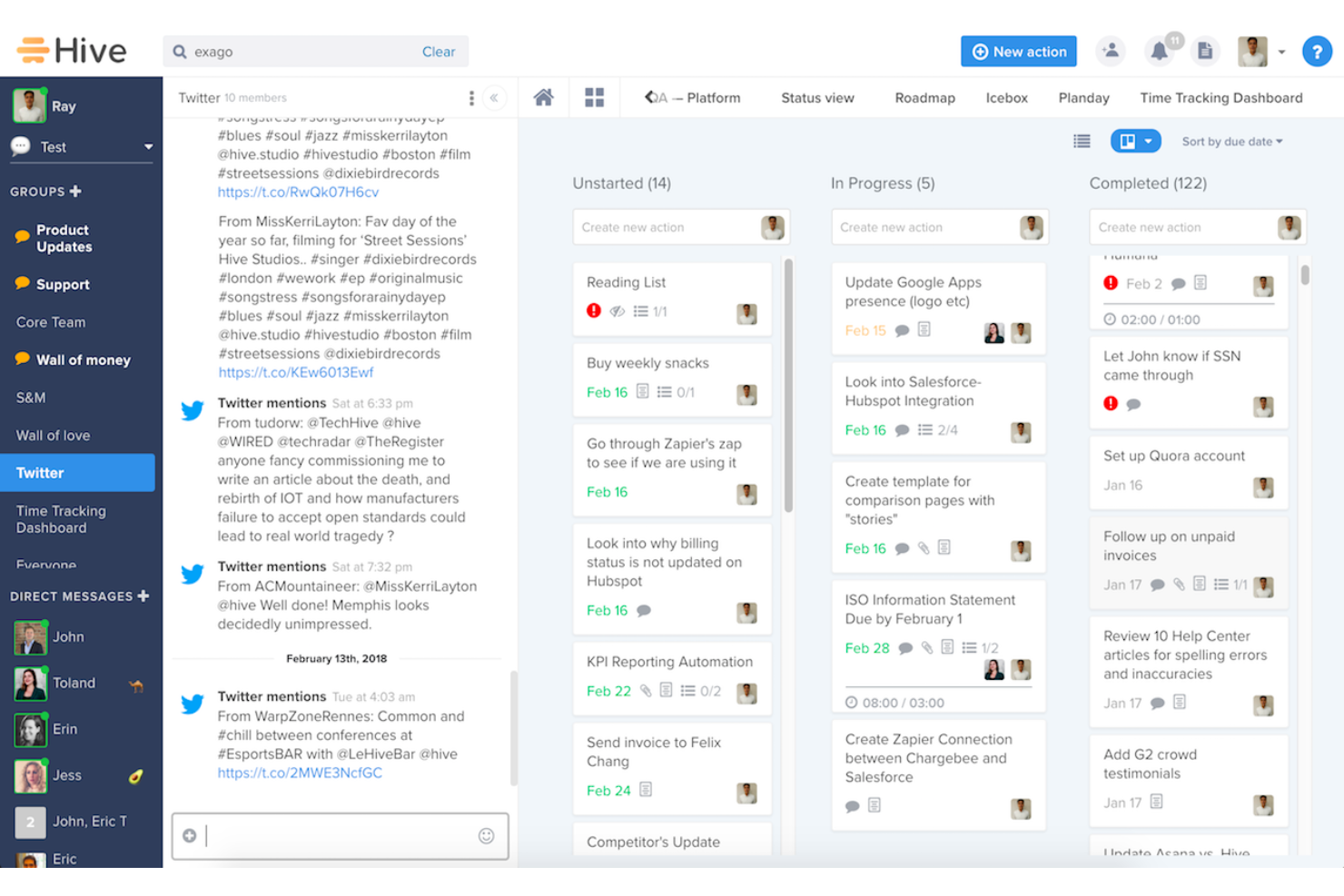
Task: Switch to list layout view icon
Action: (x=1082, y=141)
